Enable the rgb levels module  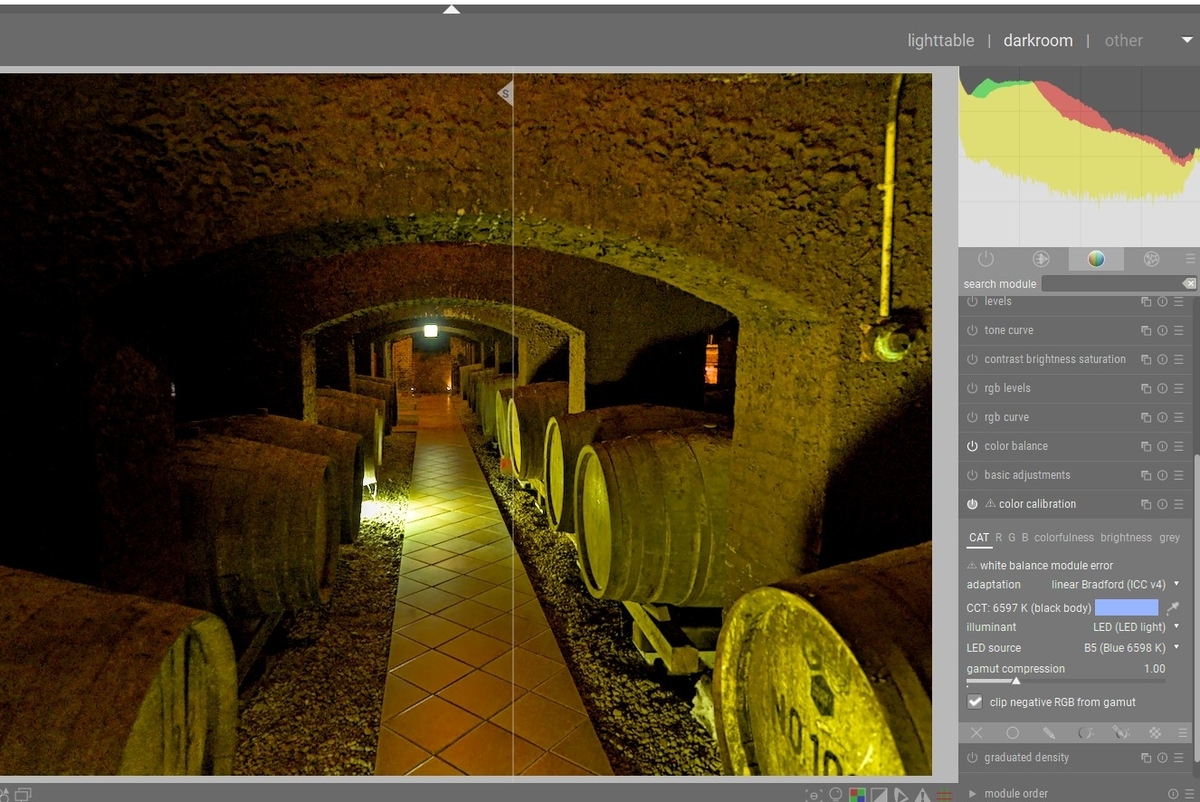click(972, 388)
